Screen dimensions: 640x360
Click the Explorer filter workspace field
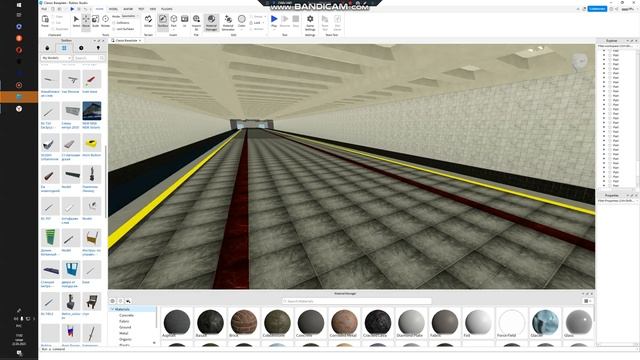point(616,46)
